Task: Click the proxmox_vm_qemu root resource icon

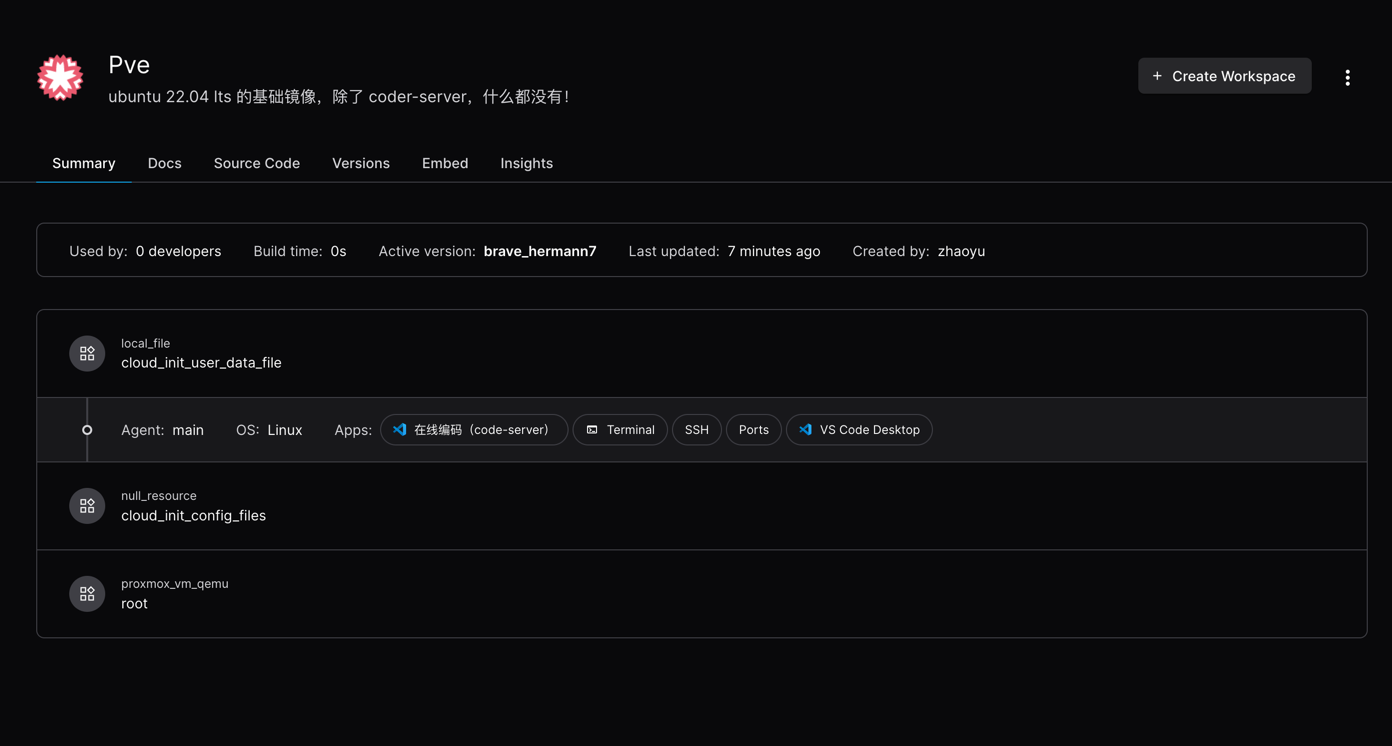Action: (x=87, y=594)
